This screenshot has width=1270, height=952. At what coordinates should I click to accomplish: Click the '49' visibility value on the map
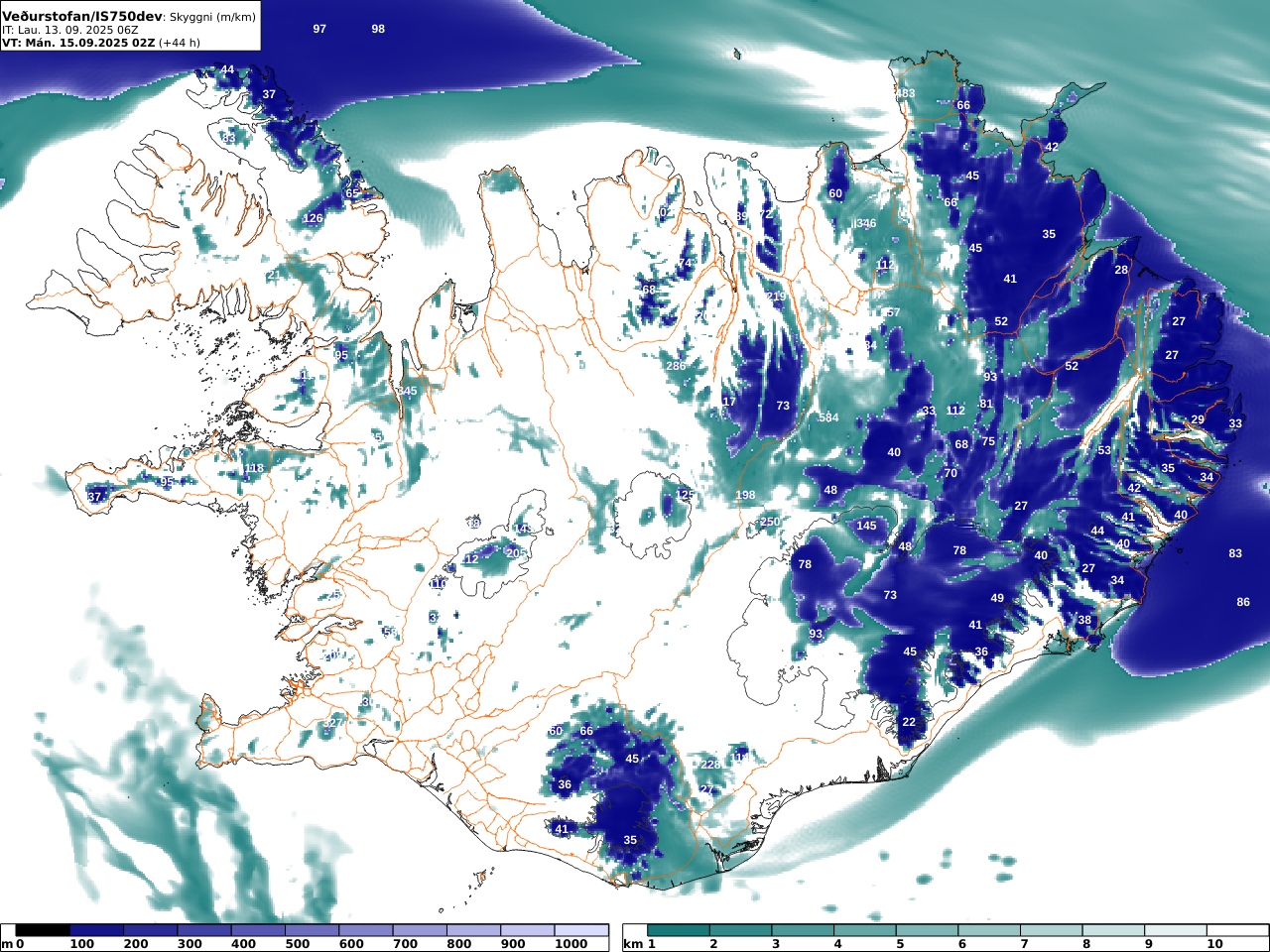point(997,598)
